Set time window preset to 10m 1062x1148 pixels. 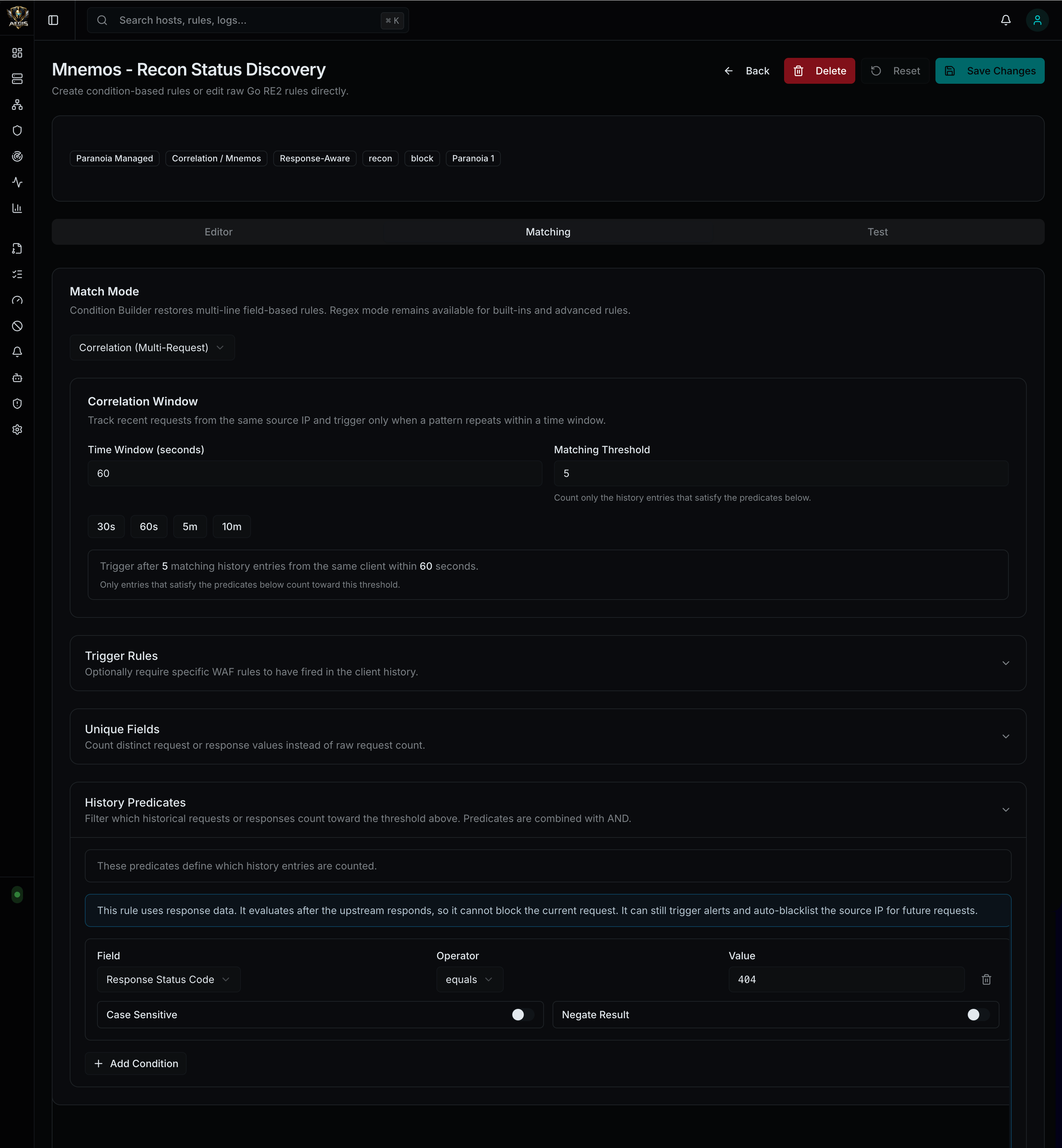[232, 526]
